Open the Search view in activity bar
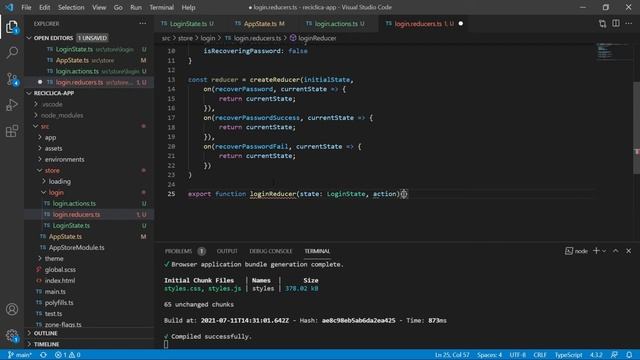640x360 pixels. (12, 53)
